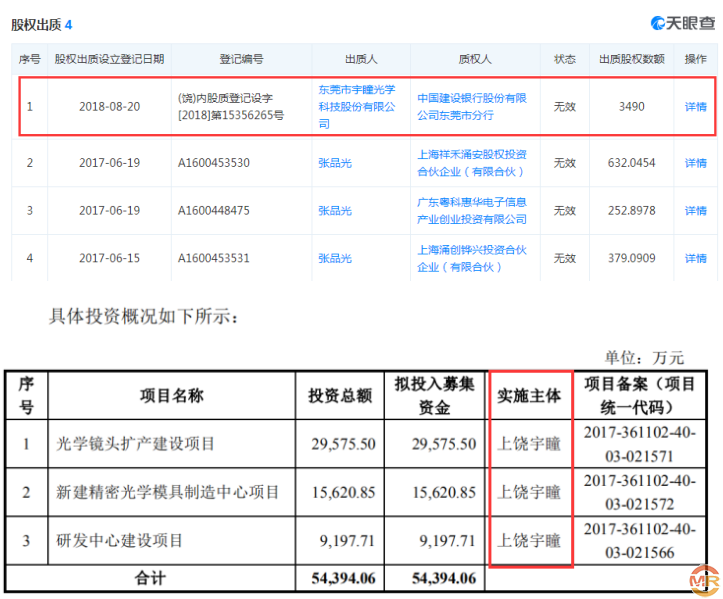Click the 出质股权数额 column header

[x=631, y=59]
